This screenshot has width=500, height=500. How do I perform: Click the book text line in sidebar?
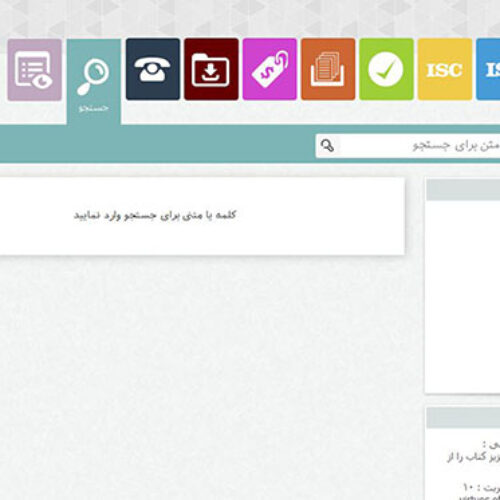473,457
